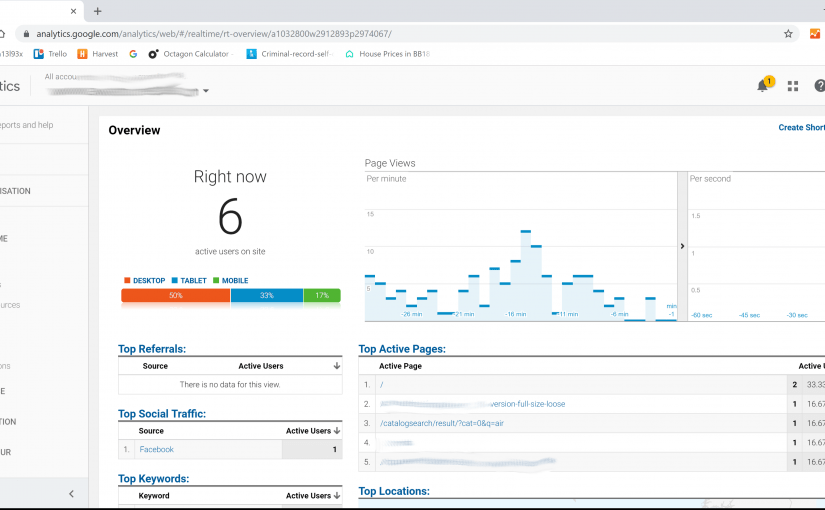Click the Create Shortcut link
825x510 pixels.
pyautogui.click(x=801, y=128)
